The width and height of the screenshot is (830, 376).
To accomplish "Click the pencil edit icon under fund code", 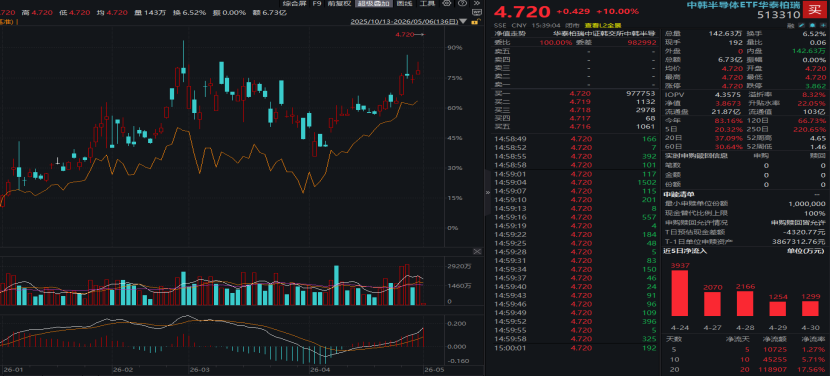I will pos(801,25).
